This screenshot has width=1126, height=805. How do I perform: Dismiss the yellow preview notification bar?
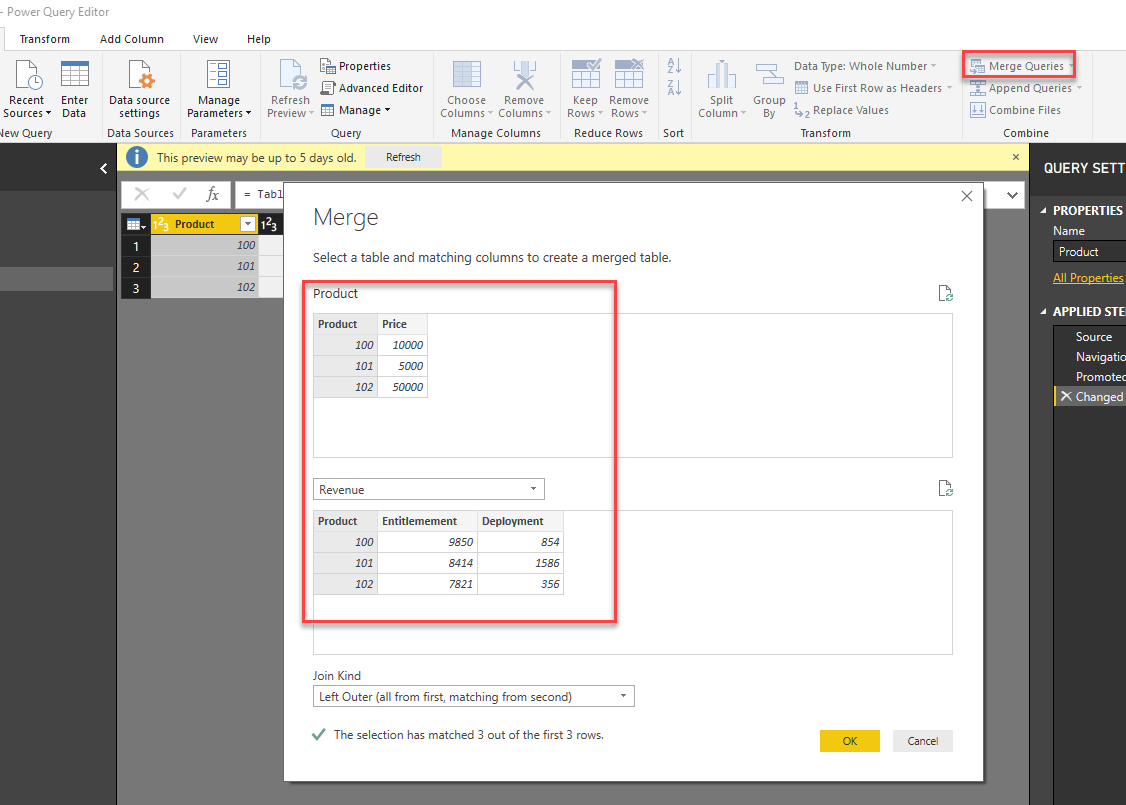1015,157
